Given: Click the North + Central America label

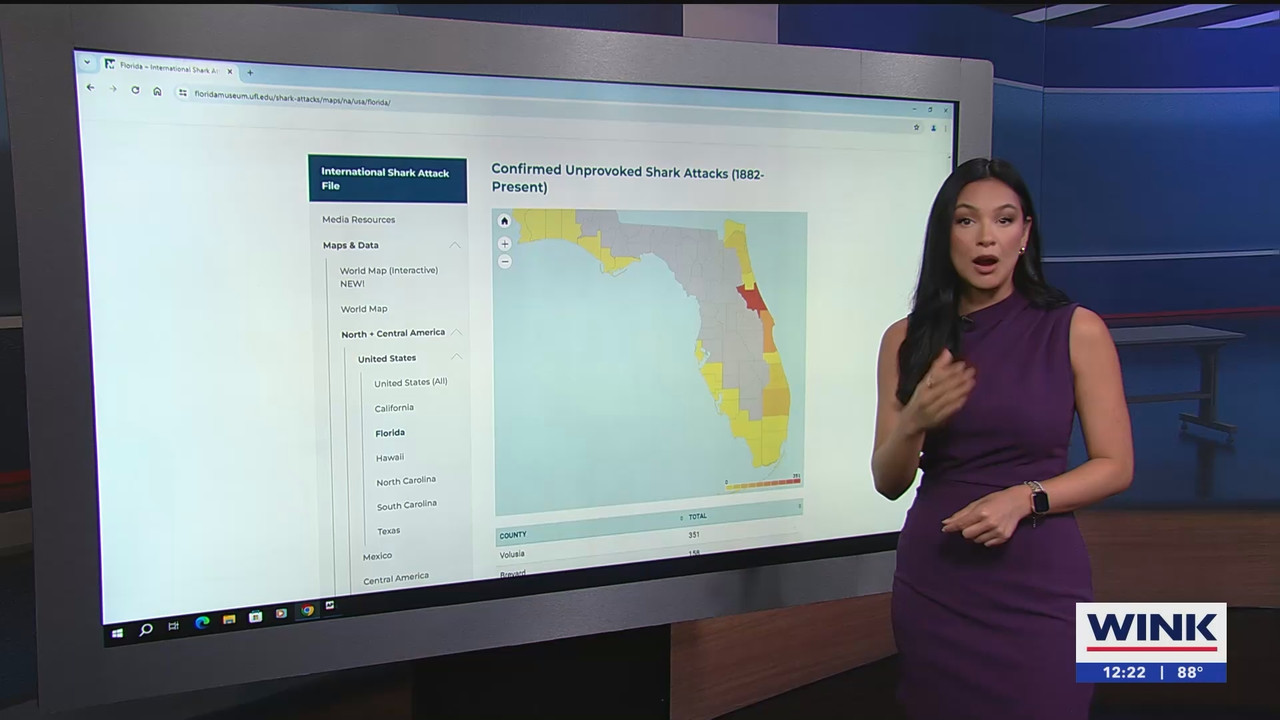Looking at the screenshot, I should click(393, 333).
